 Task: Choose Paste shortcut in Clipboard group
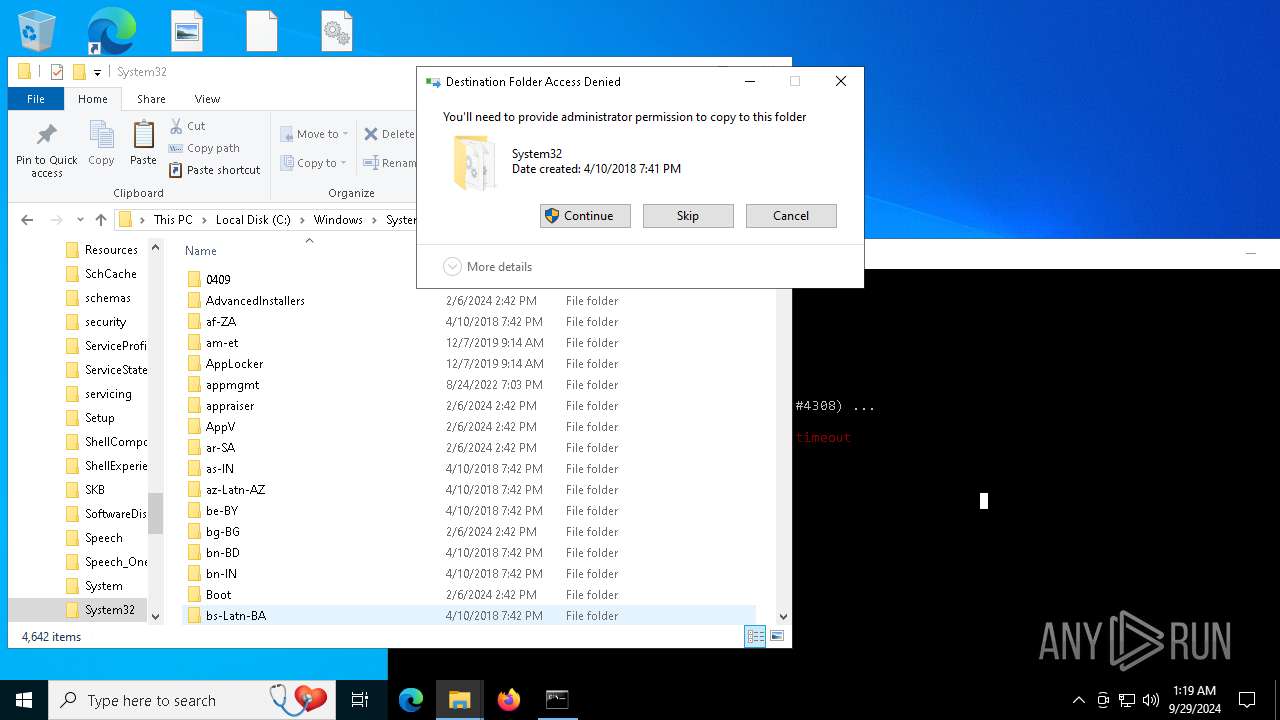point(214,170)
